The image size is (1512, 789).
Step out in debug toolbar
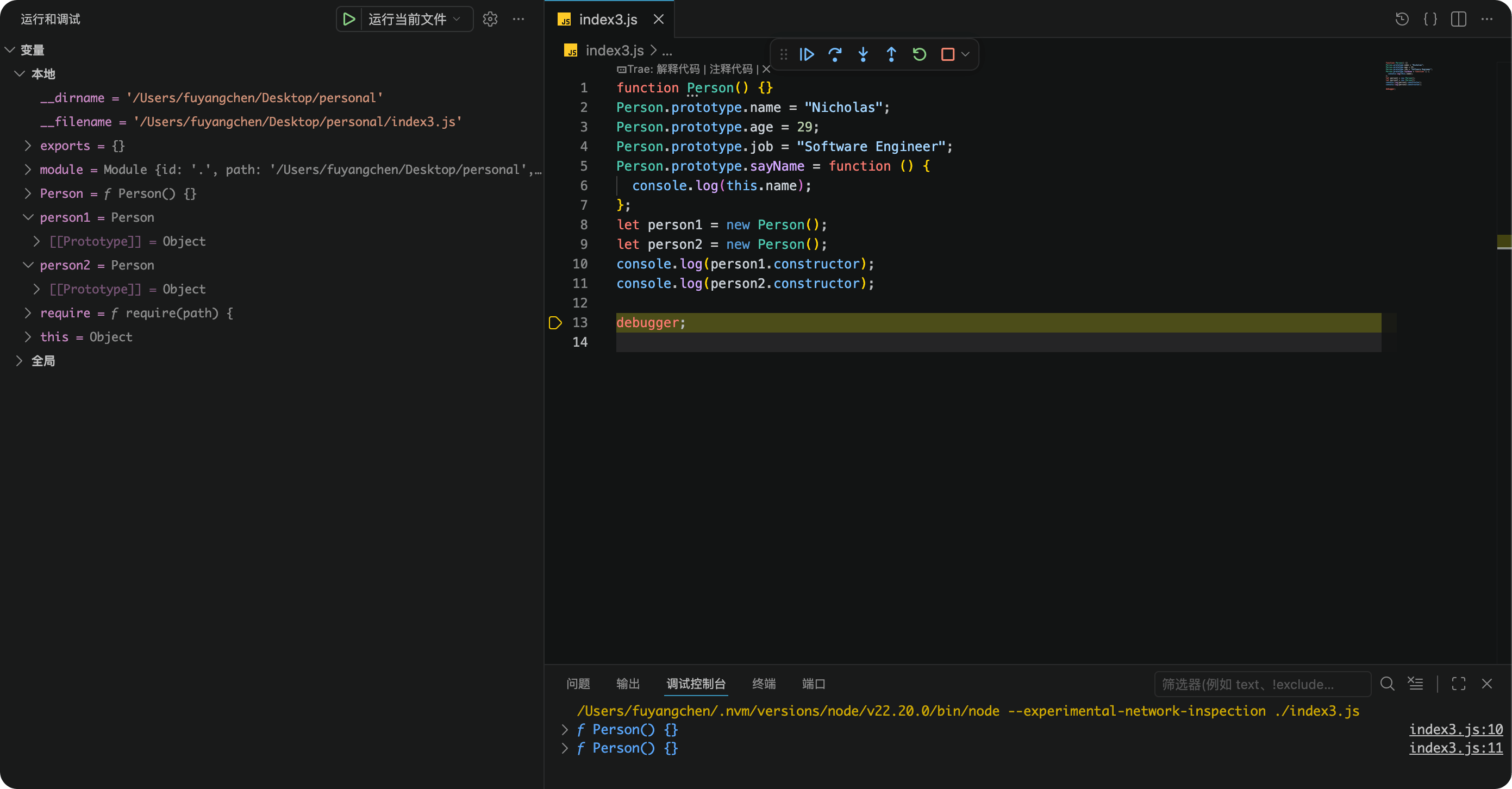891,54
